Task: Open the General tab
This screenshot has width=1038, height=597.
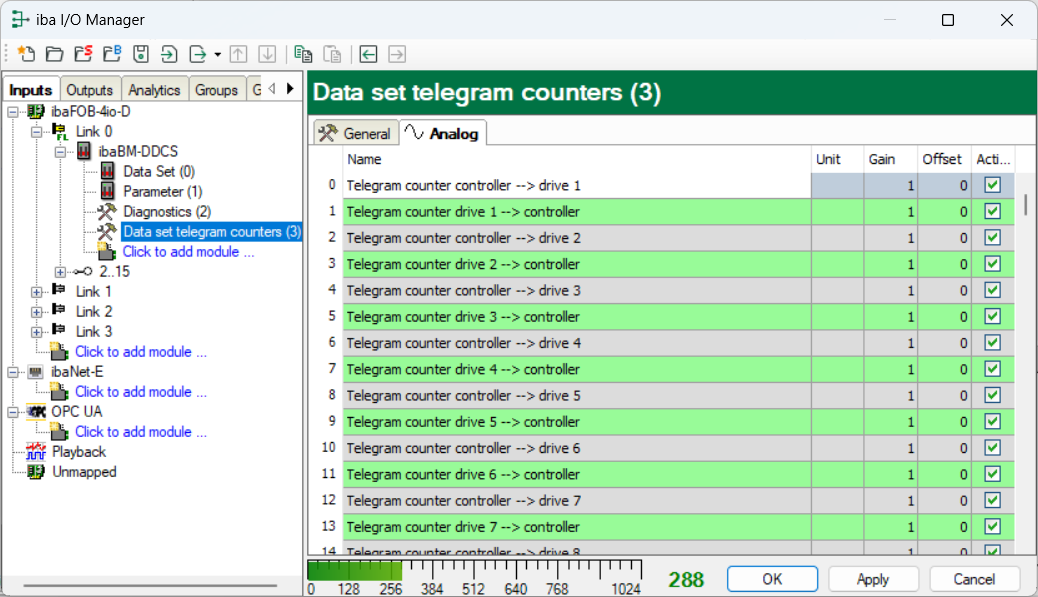Action: (x=355, y=133)
